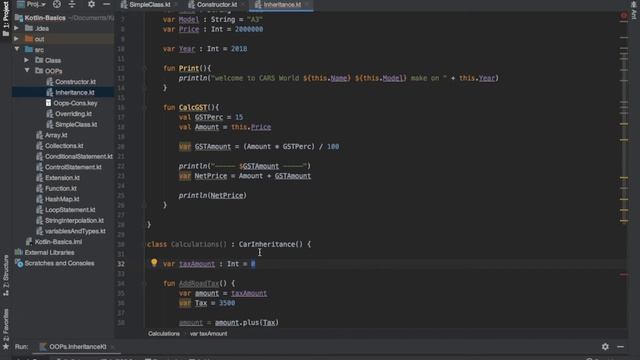Click the var taxAmount breadcrumb
The image size is (640, 360).
point(208,333)
